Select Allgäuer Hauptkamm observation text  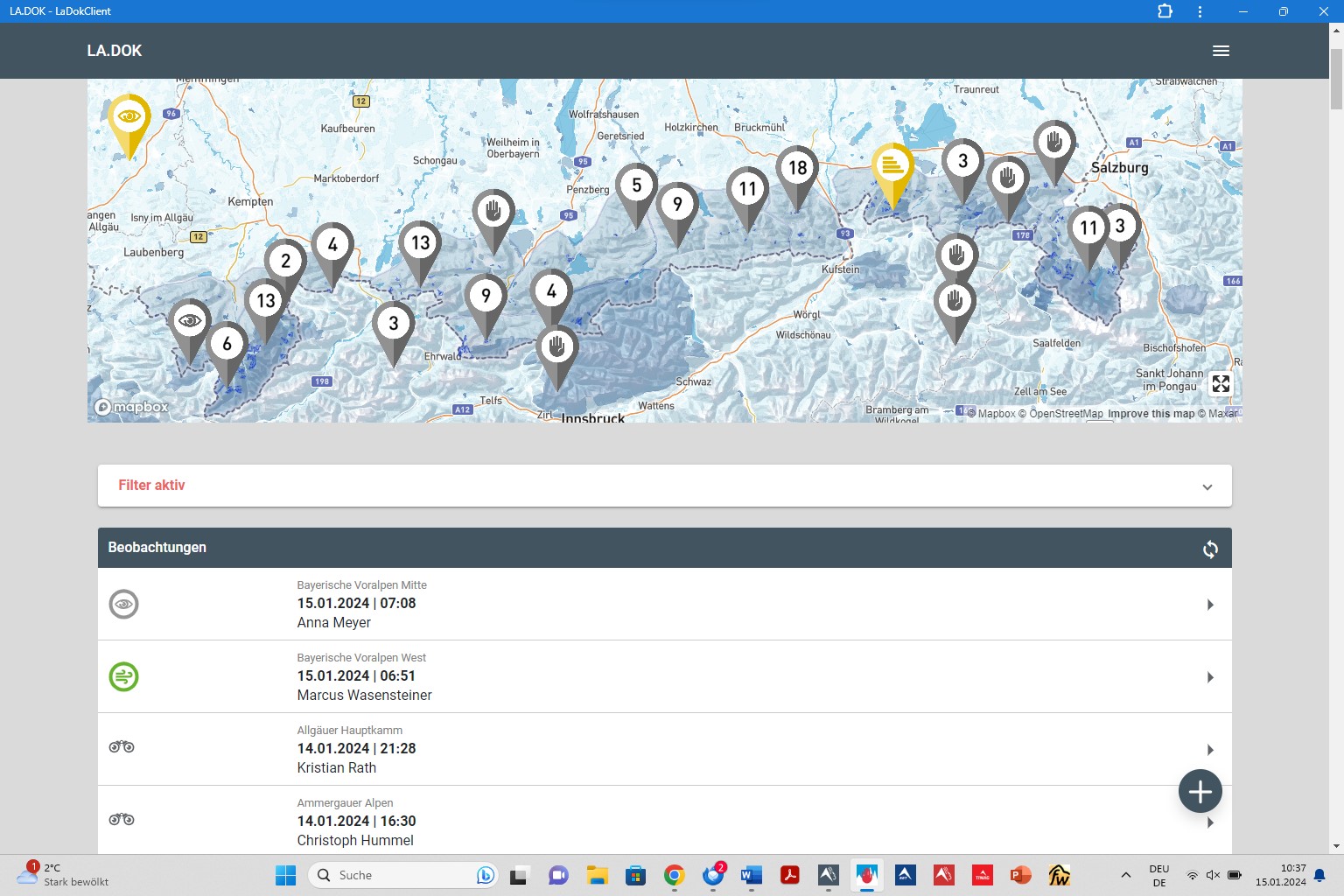(349, 731)
